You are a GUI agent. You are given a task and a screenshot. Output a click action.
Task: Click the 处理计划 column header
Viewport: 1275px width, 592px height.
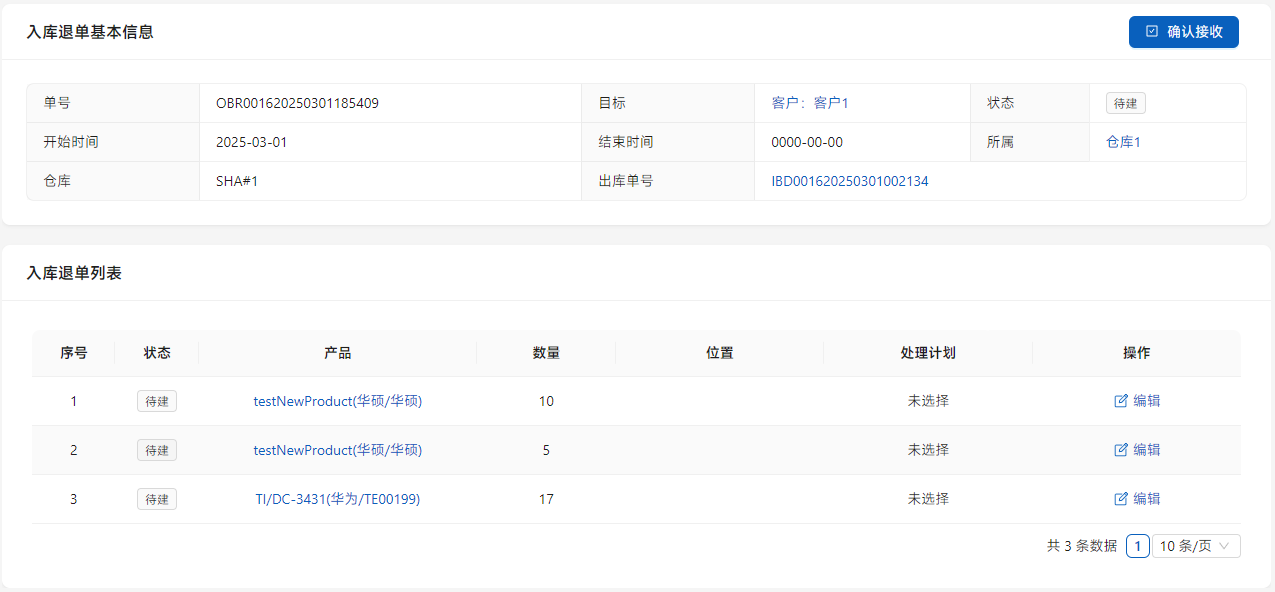[928, 353]
